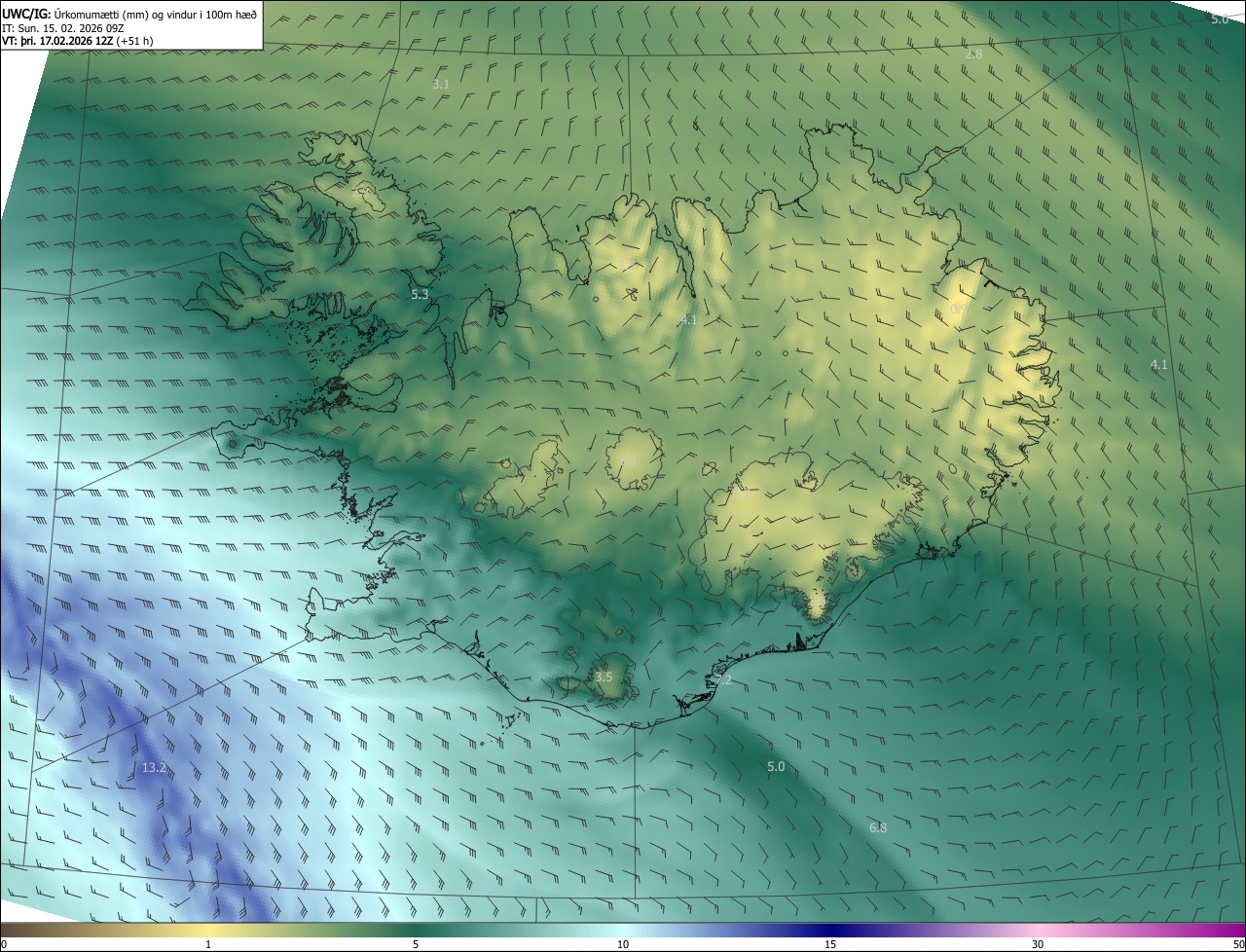Click the colorbar tick label 15
The image size is (1246, 952).
coord(830,945)
